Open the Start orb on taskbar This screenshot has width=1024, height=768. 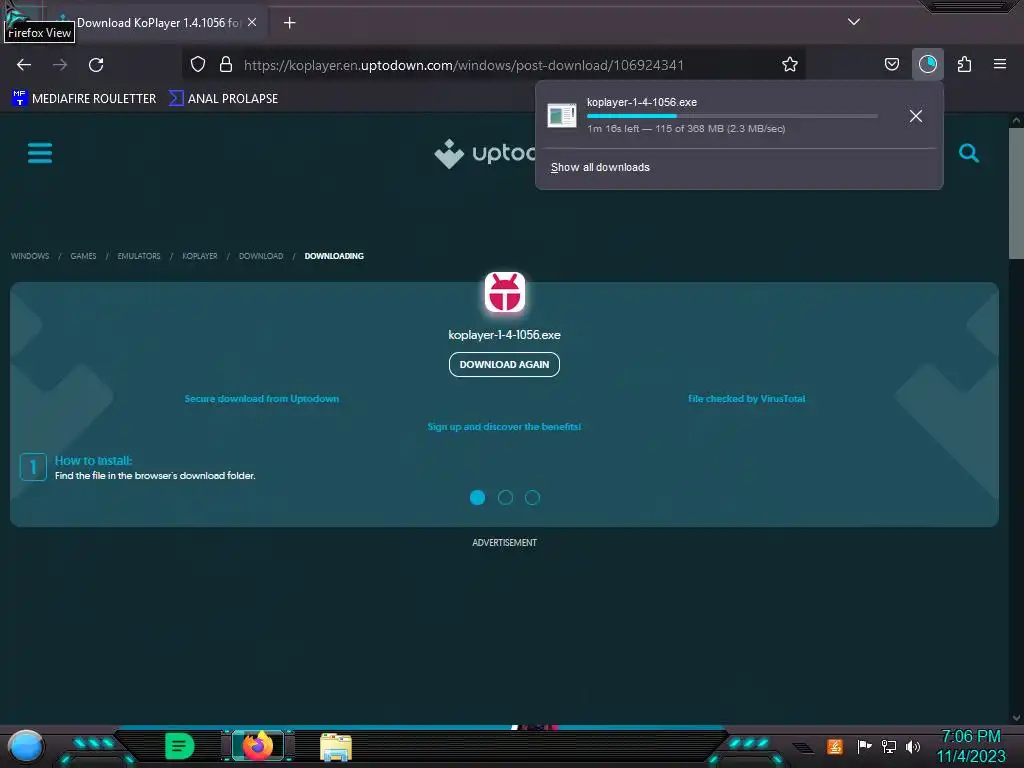click(x=26, y=747)
